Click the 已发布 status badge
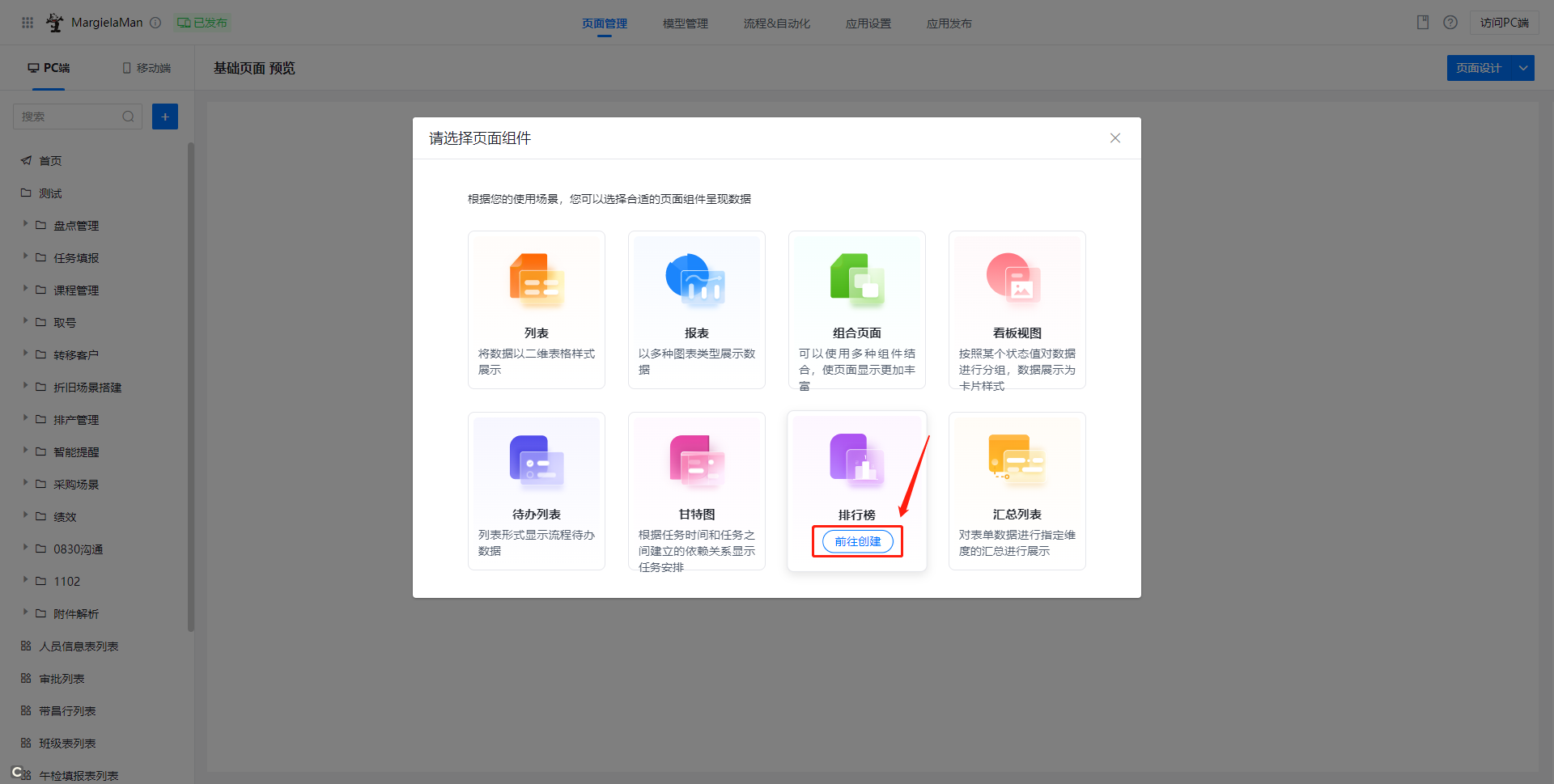Viewport: 1554px width, 784px height. (202, 23)
